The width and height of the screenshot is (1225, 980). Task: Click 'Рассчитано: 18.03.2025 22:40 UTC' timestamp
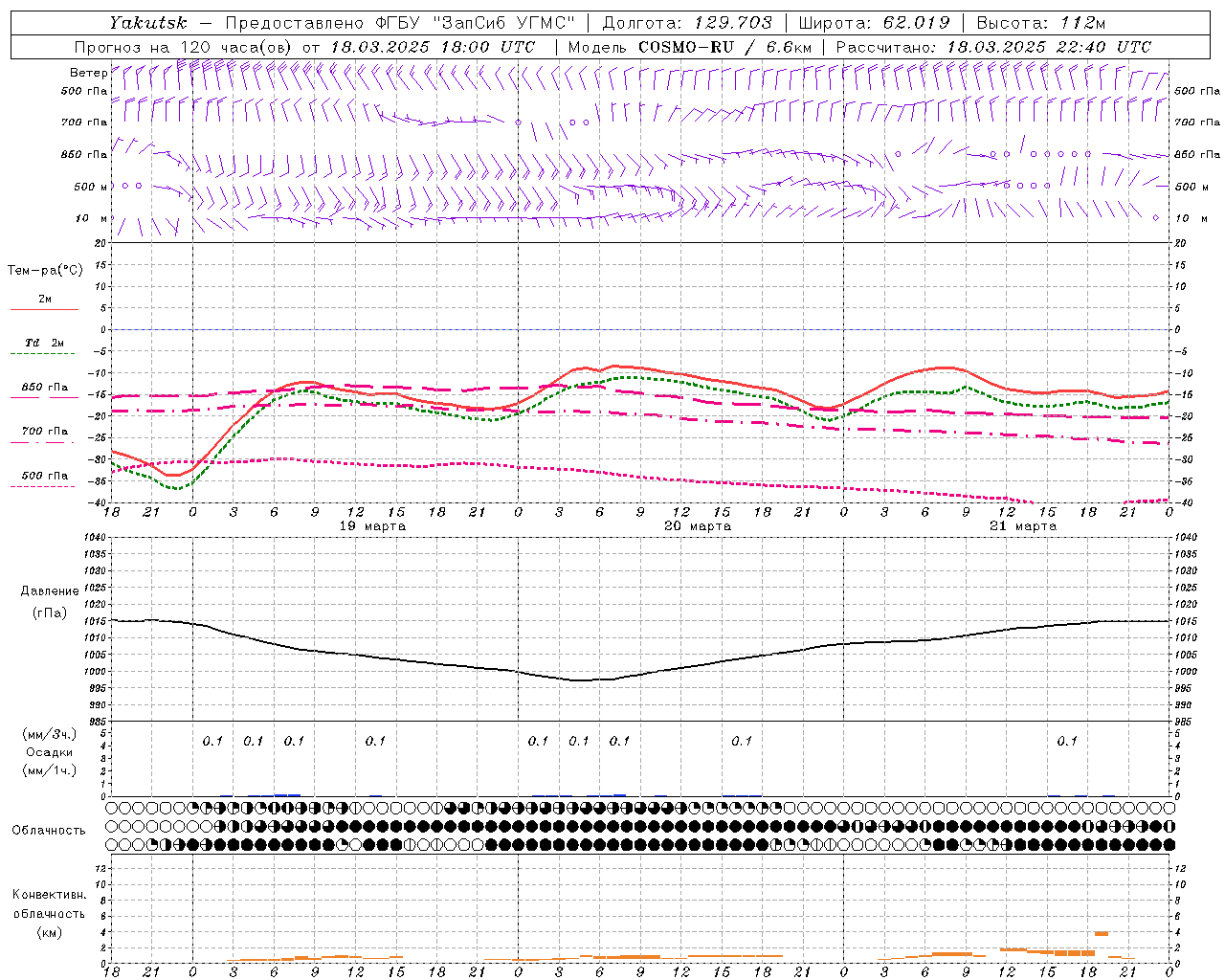click(993, 47)
